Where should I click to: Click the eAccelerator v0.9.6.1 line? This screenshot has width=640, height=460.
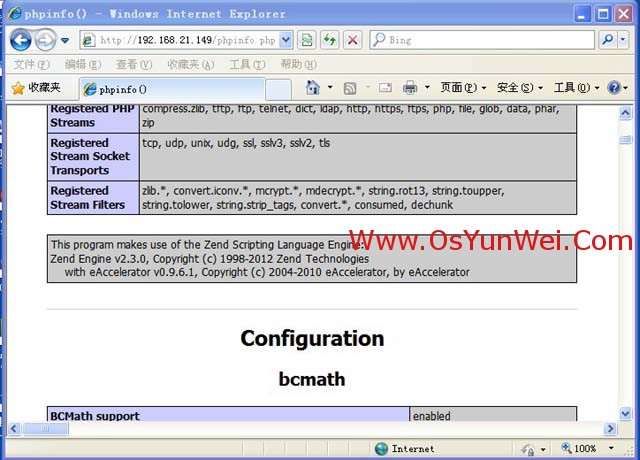coord(267,272)
